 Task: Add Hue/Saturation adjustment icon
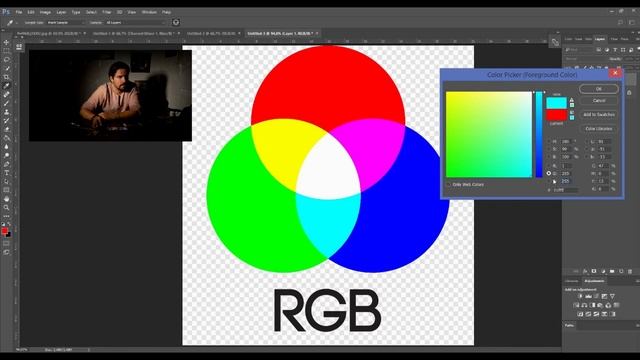[x=576, y=305]
